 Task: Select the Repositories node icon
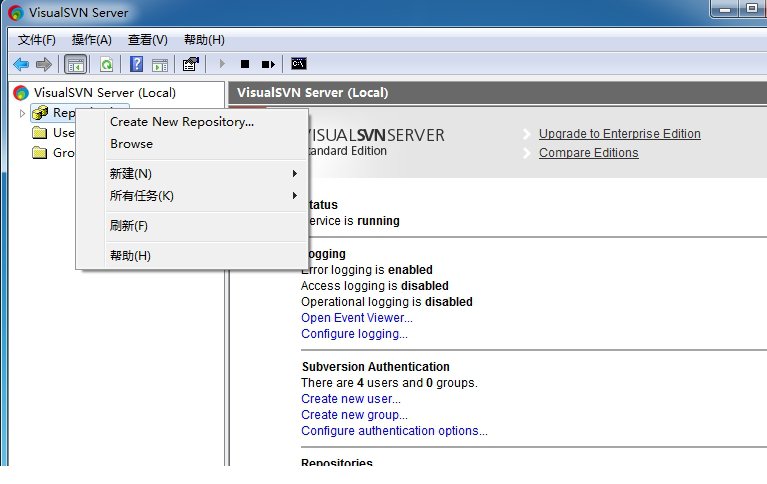[40, 113]
